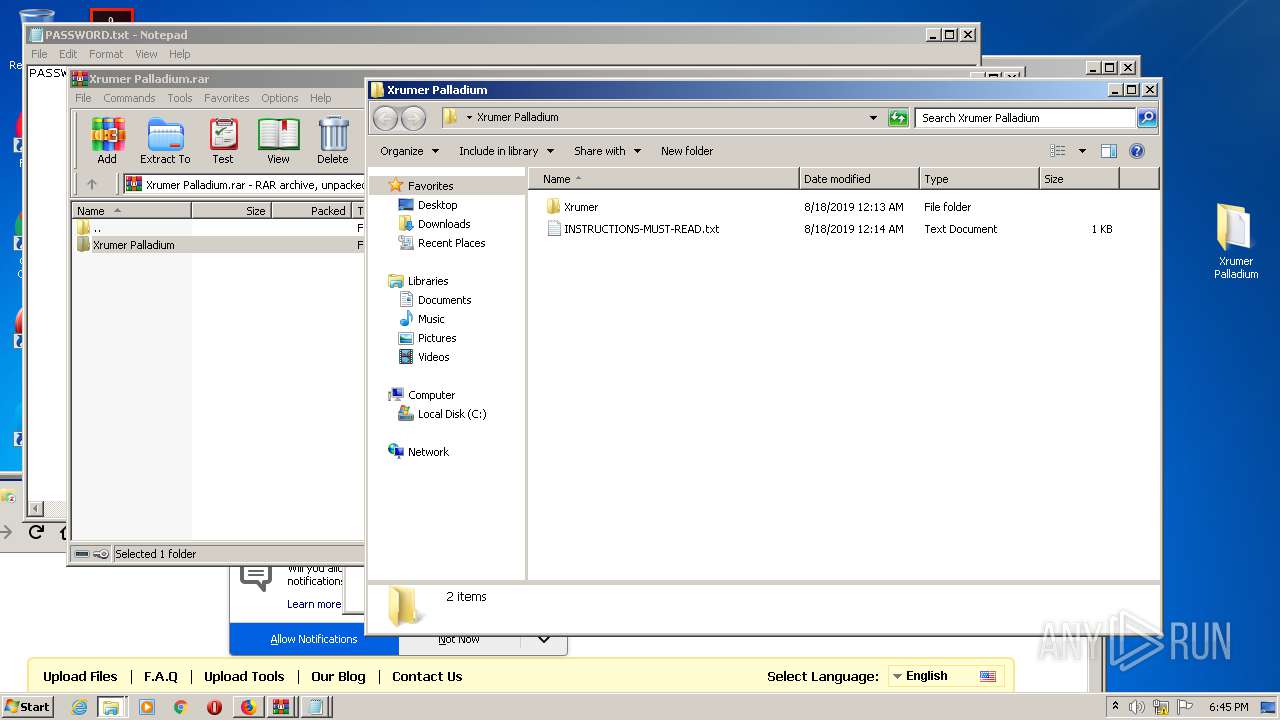Go forward in Explorer navigation

[413, 118]
